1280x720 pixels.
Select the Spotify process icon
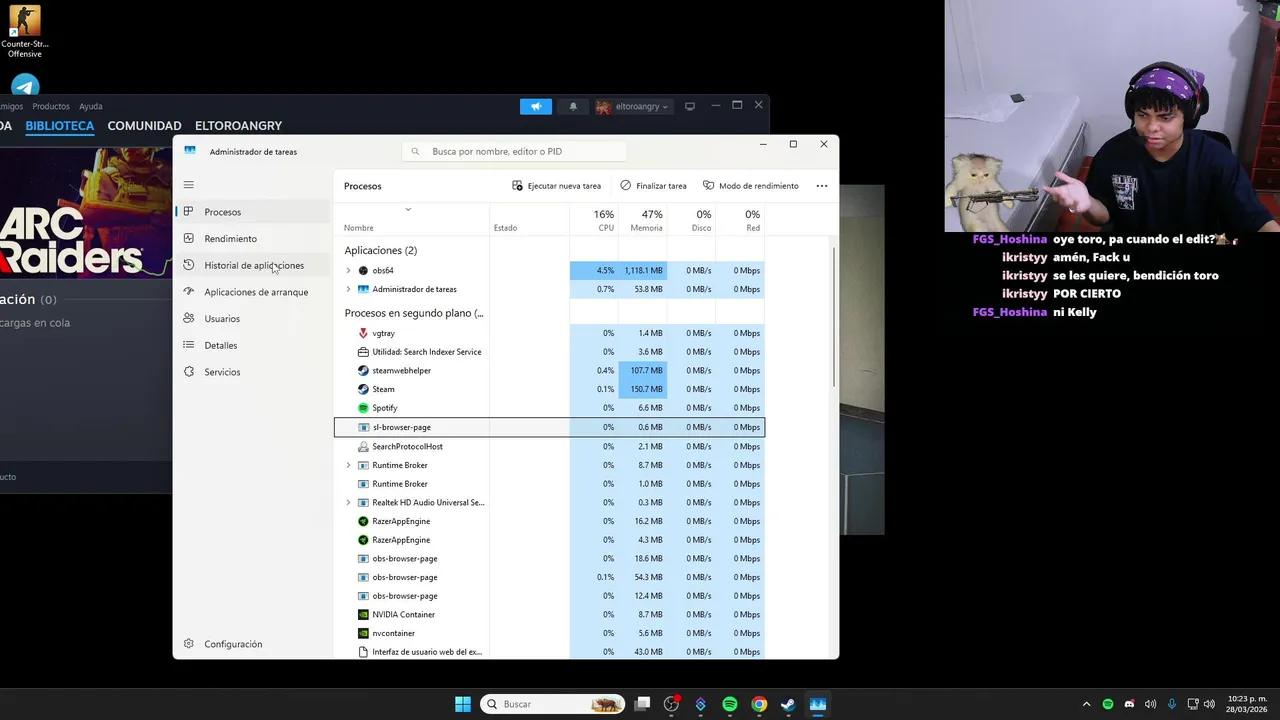tap(363, 408)
